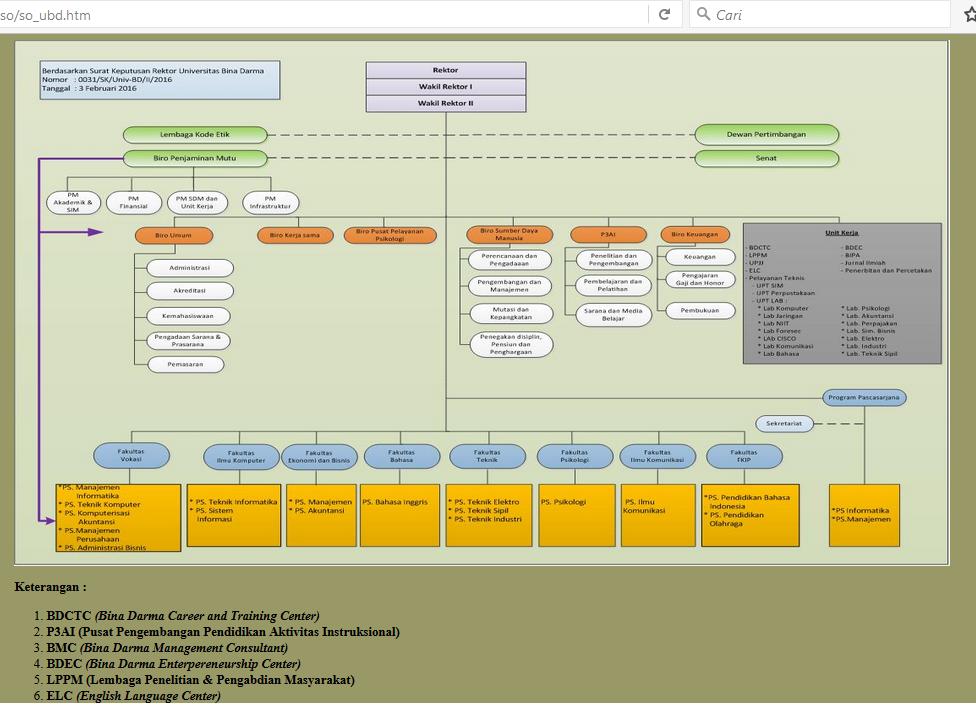This screenshot has height=711, width=976.
Task: Click the magnifier icon in the Cari box
Action: point(703,14)
